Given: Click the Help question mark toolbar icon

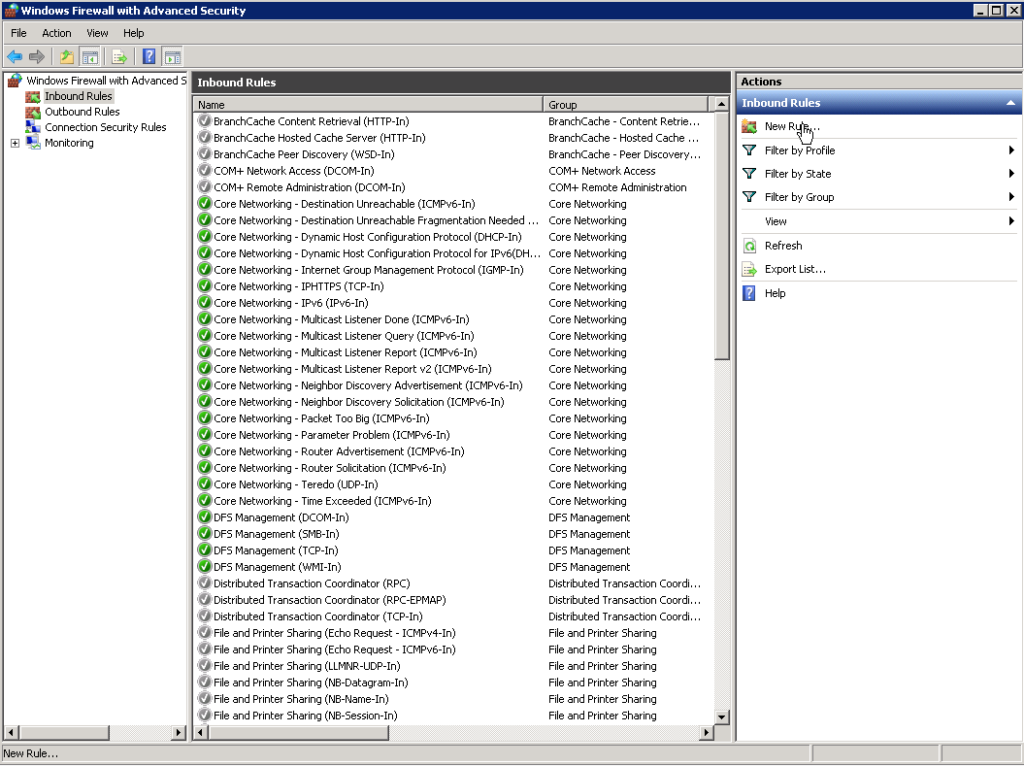Looking at the screenshot, I should click(x=148, y=56).
